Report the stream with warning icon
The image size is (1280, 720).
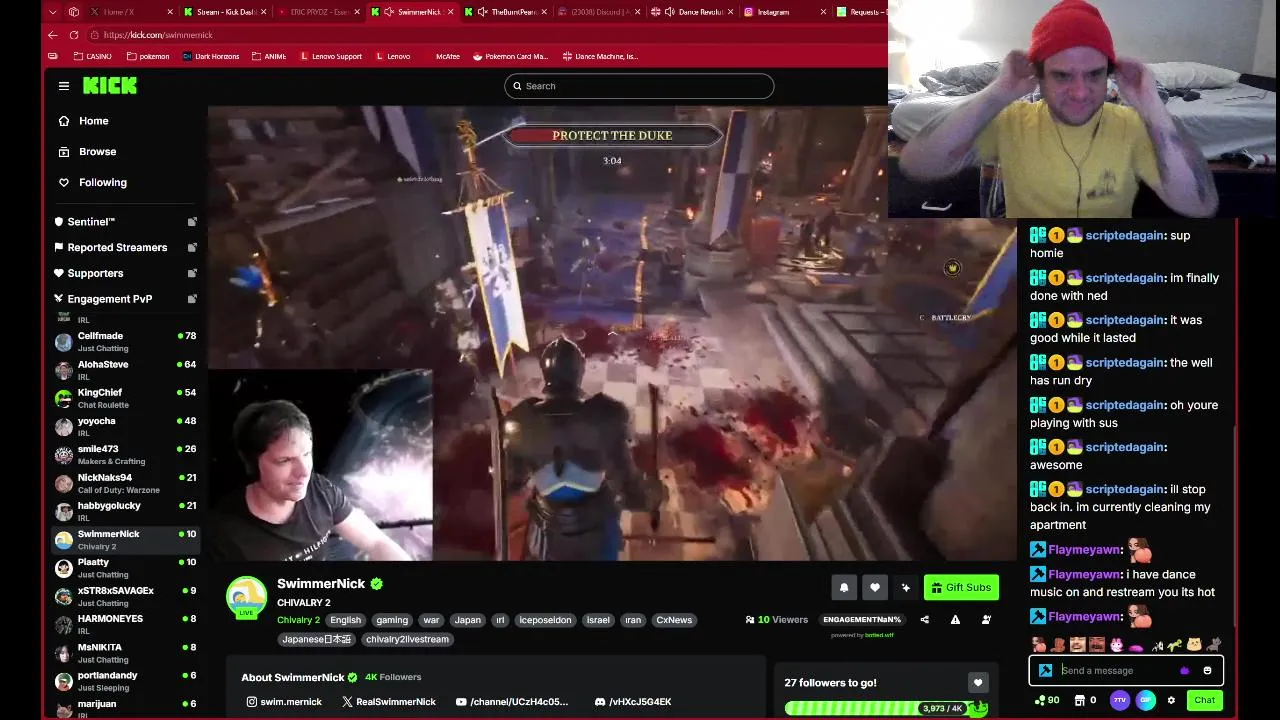(x=955, y=620)
